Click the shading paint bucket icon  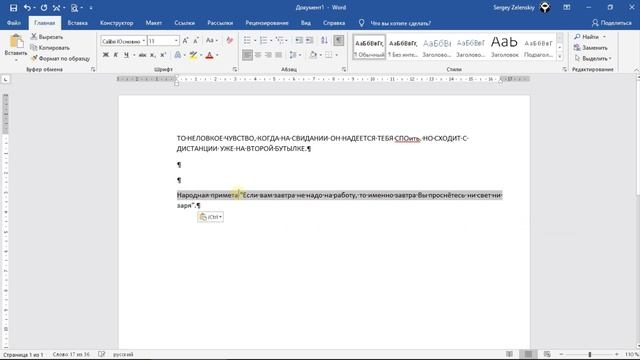tap(313, 55)
